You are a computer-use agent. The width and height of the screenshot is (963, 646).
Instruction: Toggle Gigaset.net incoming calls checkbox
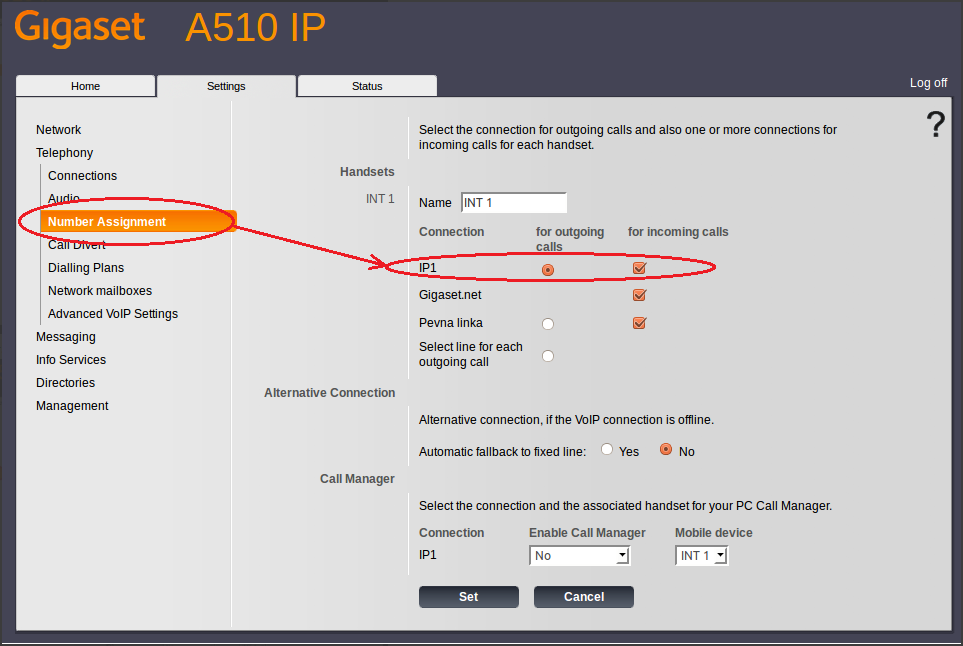click(x=640, y=295)
